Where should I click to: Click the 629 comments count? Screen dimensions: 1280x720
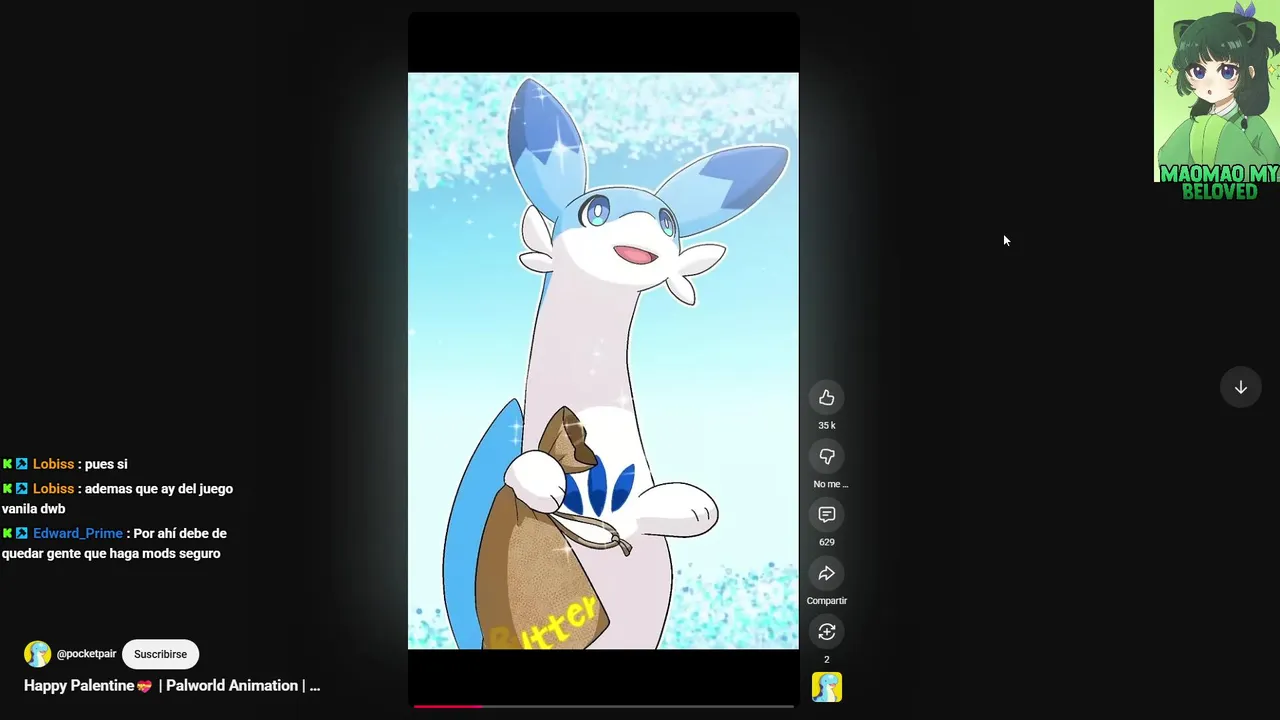[x=826, y=542]
